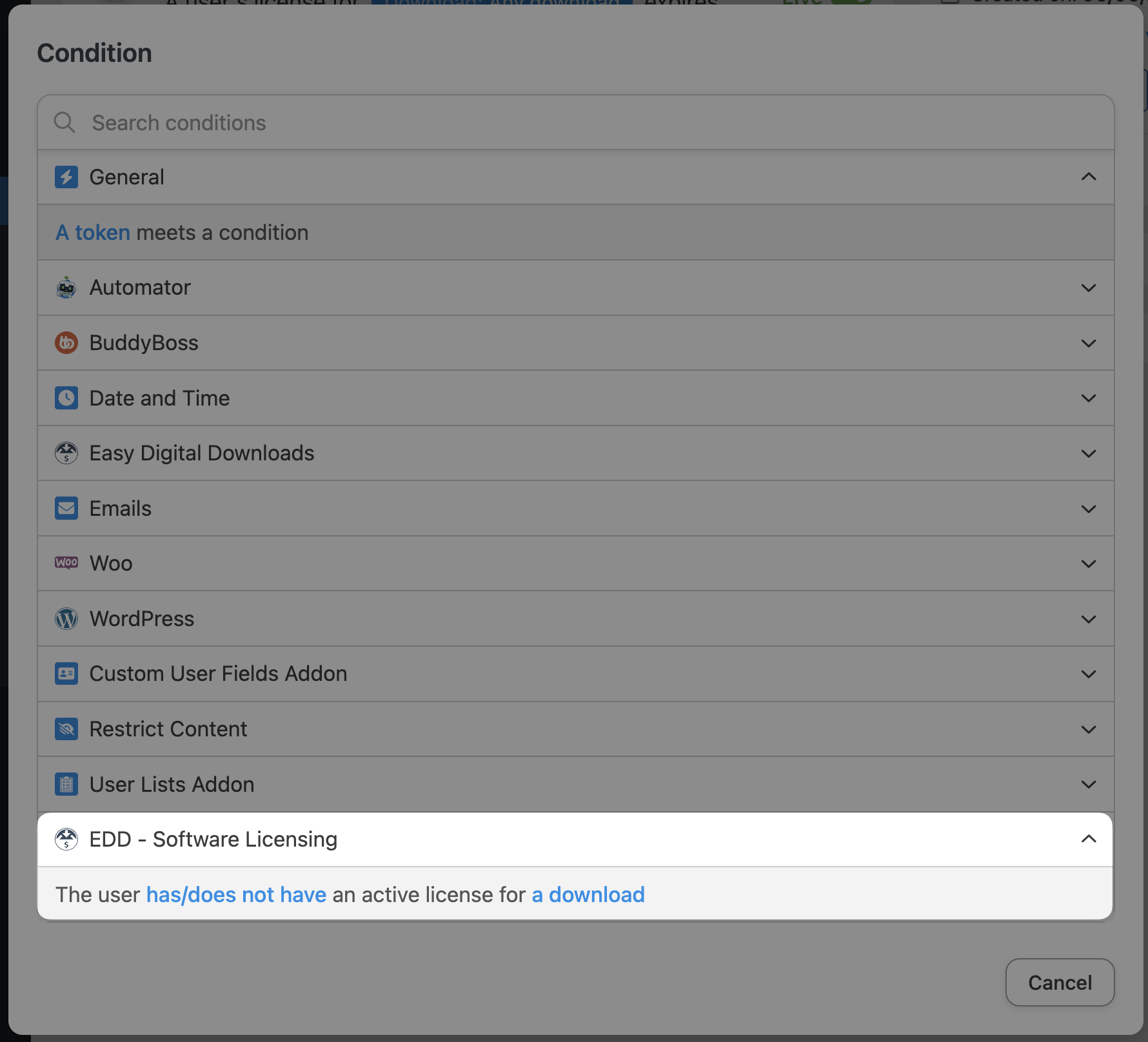Image resolution: width=1148 pixels, height=1042 pixels.
Task: Click the Date and Time clock icon
Action: (66, 398)
